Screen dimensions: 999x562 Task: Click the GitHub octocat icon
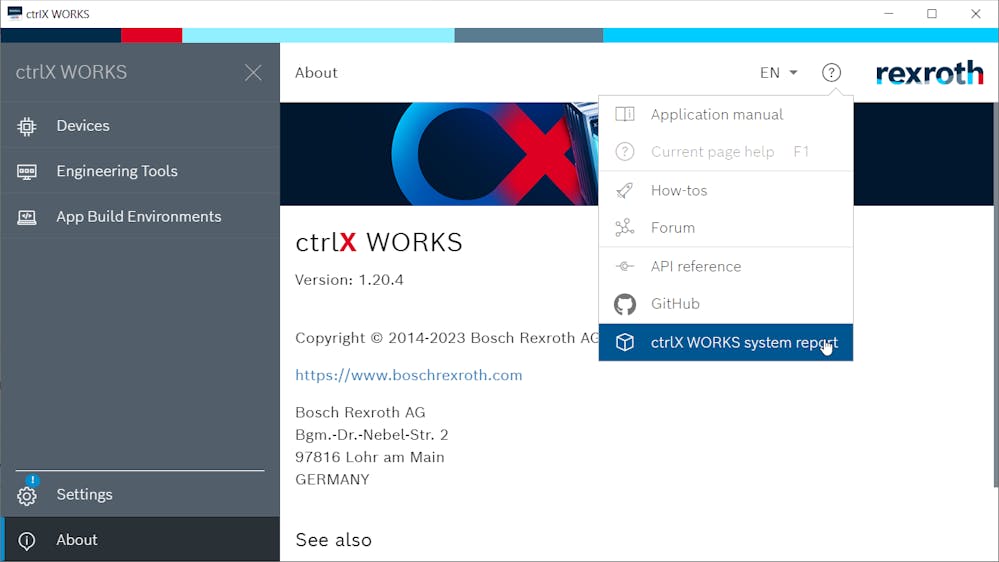(x=624, y=304)
